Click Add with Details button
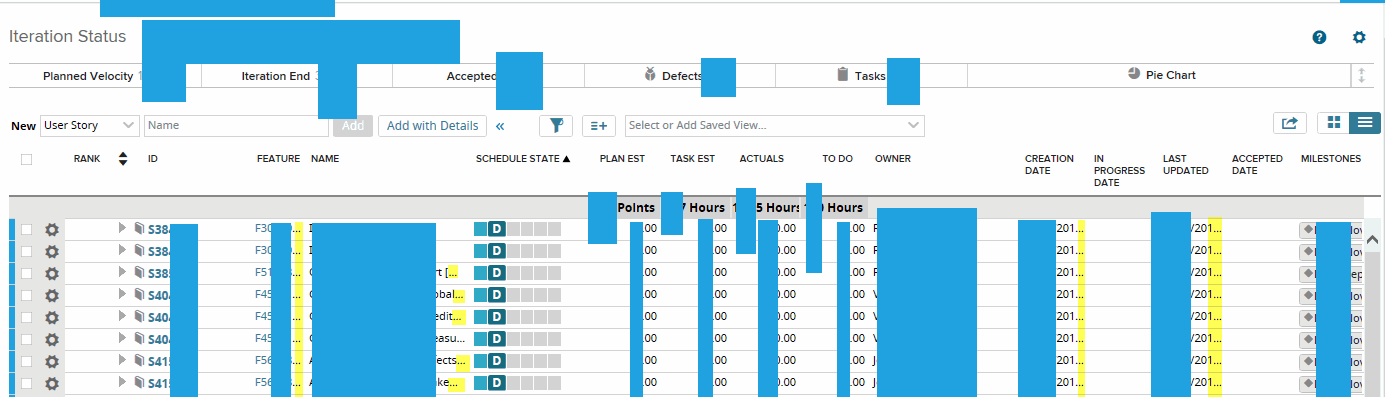Screen dimensions: 1385x397 pos(433,126)
